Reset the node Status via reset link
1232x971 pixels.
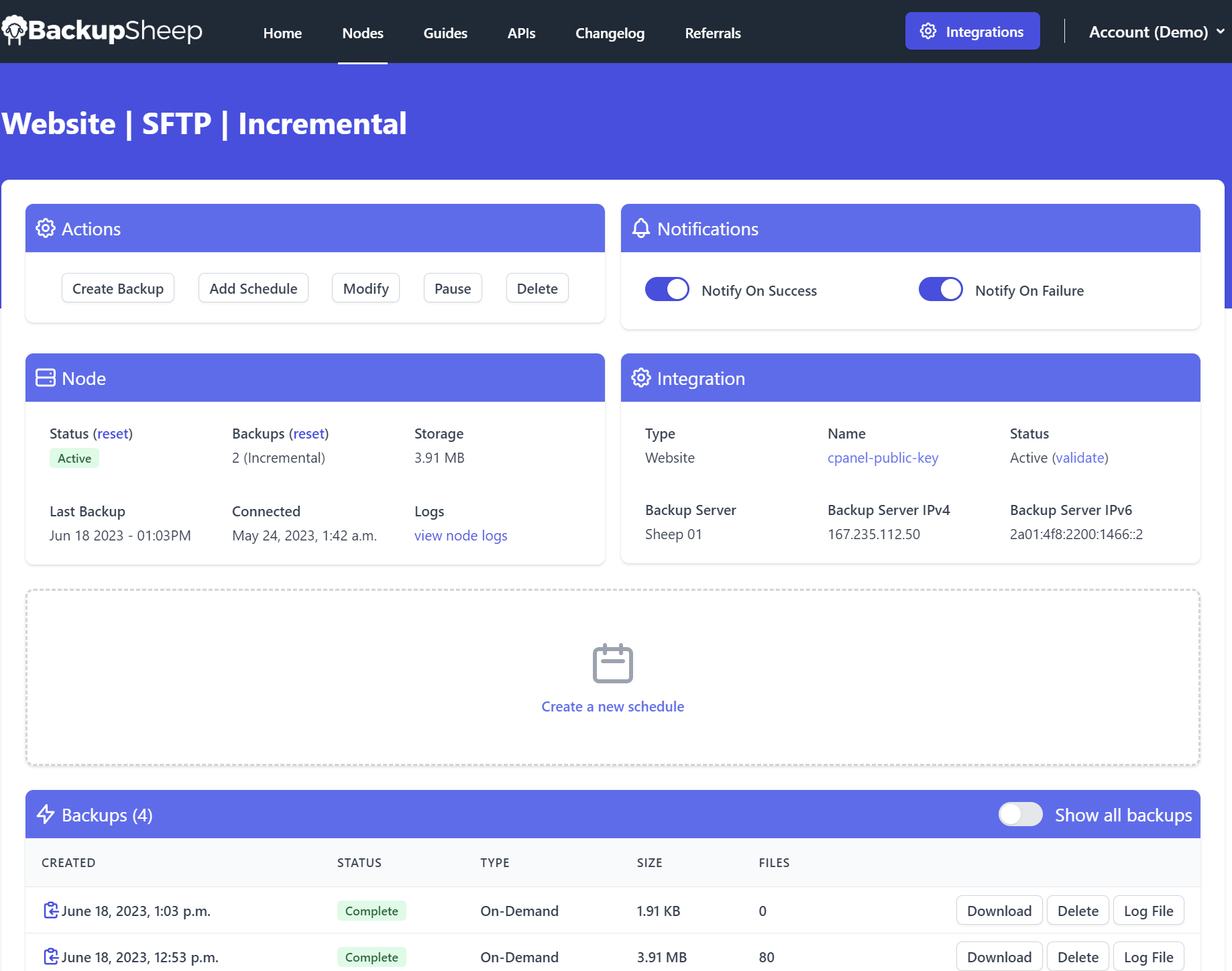click(x=113, y=433)
